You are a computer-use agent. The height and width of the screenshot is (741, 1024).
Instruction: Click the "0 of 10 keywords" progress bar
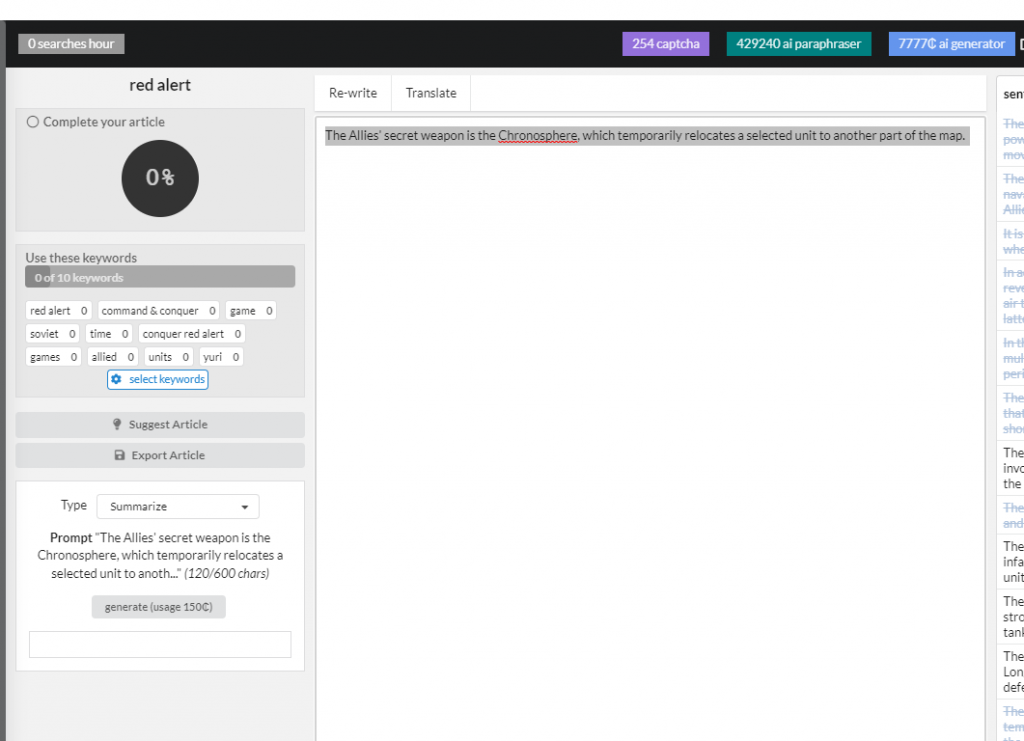(160, 277)
